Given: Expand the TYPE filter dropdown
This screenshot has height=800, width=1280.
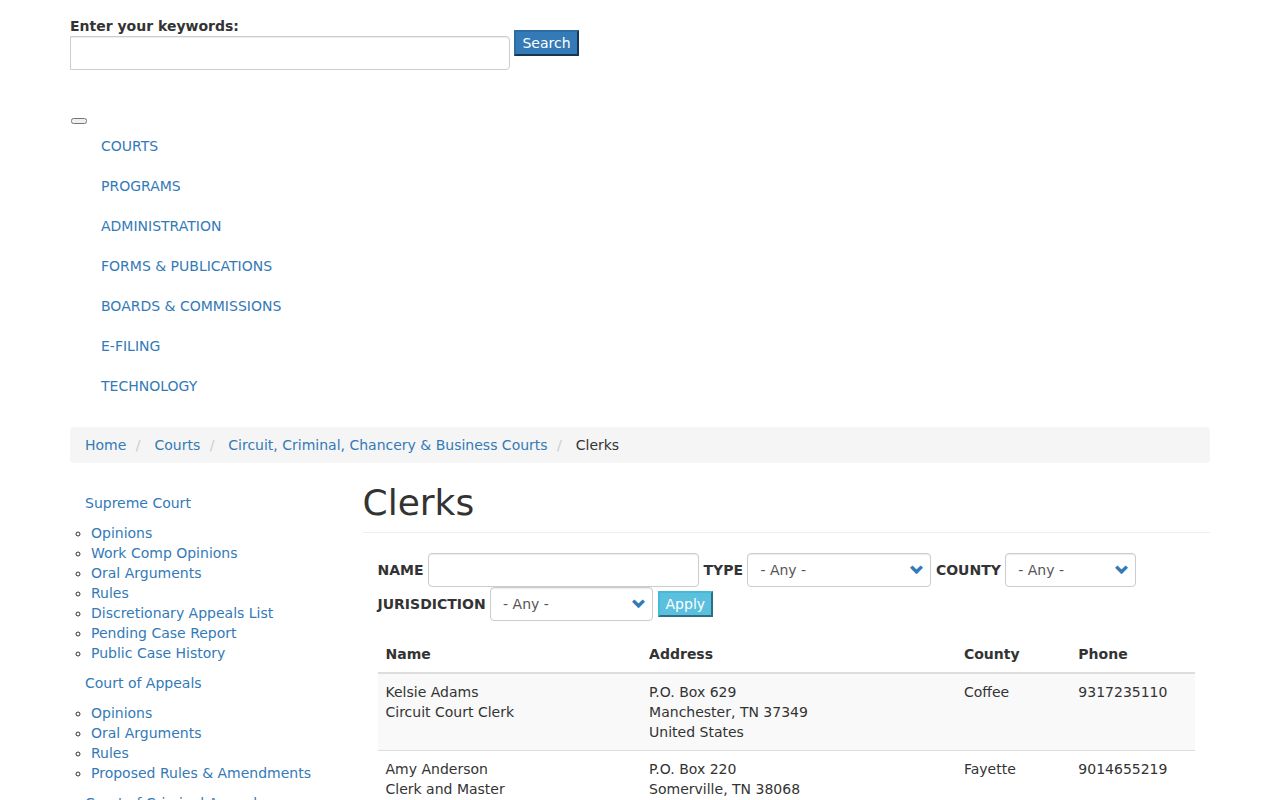Looking at the screenshot, I should pos(839,570).
